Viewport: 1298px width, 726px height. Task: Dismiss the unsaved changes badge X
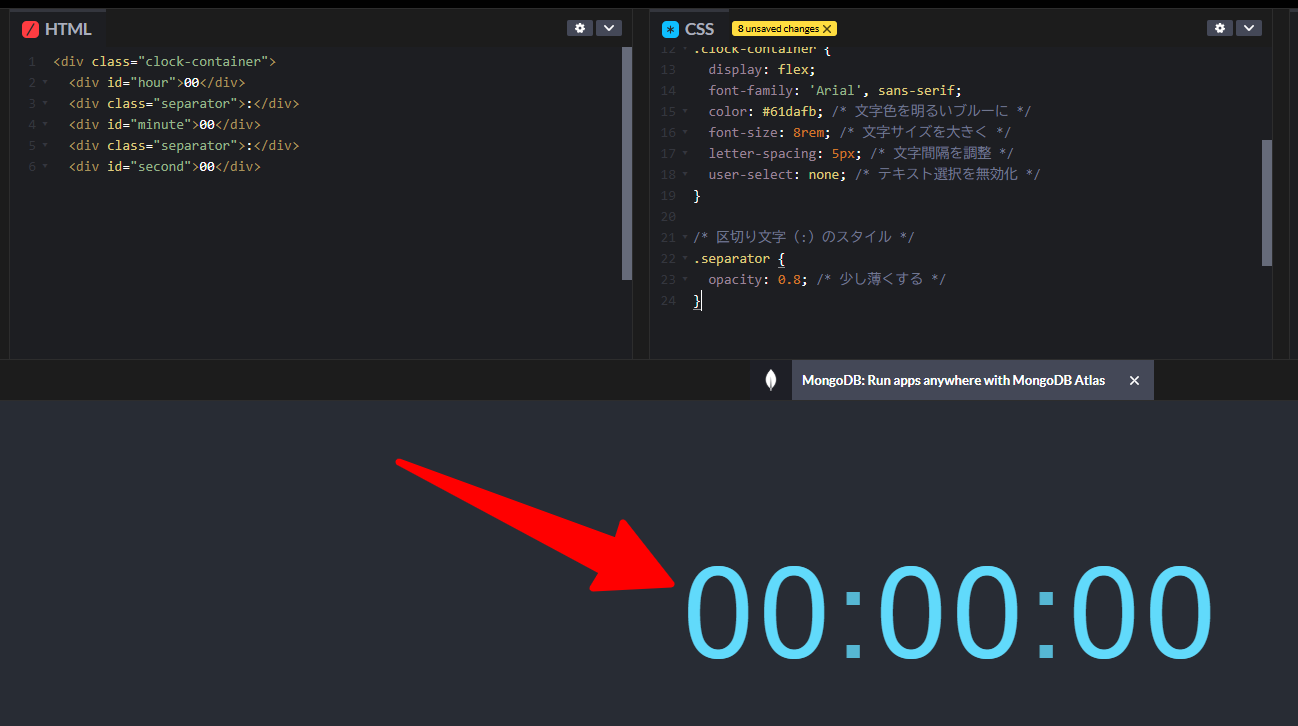(827, 29)
